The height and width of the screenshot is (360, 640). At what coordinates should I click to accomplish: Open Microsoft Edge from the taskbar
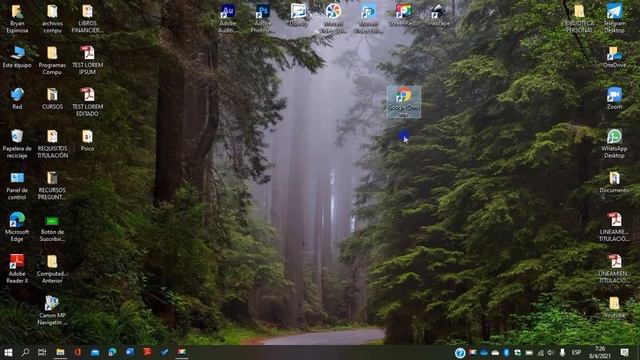point(112,352)
